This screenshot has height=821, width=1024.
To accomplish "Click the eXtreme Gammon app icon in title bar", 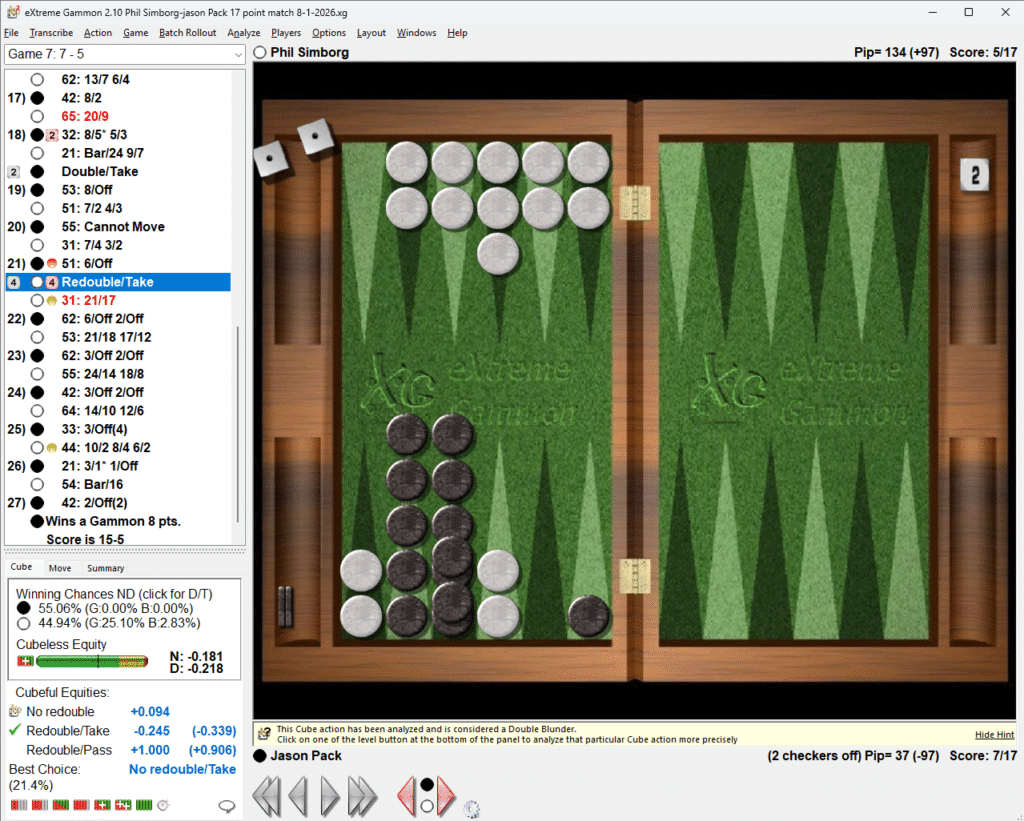I will [12, 12].
